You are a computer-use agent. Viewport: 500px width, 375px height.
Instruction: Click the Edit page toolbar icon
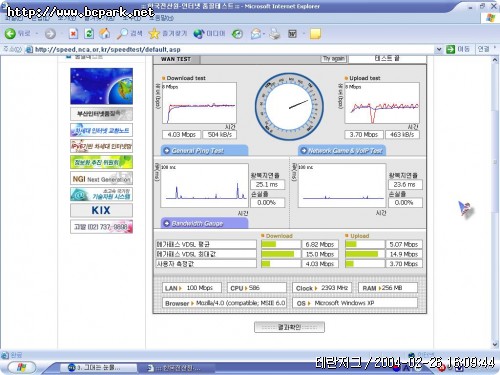pyautogui.click(x=292, y=34)
